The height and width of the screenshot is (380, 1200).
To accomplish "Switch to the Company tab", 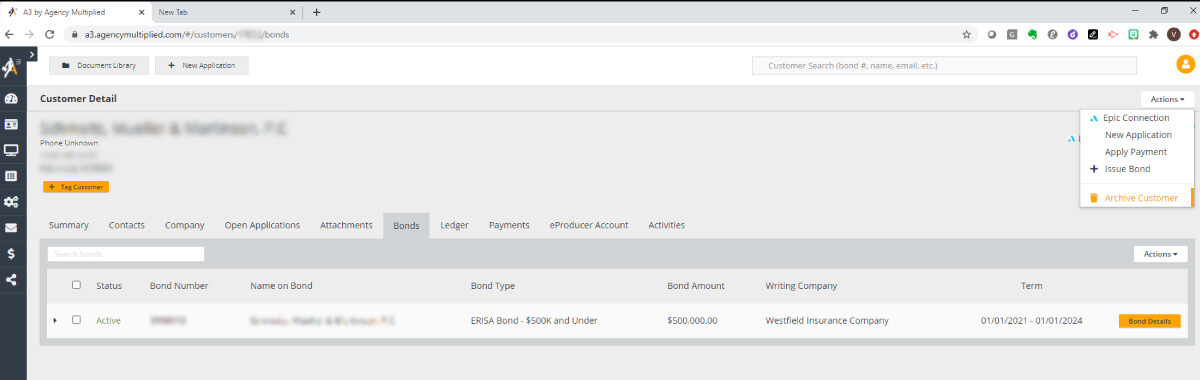I will [x=185, y=225].
